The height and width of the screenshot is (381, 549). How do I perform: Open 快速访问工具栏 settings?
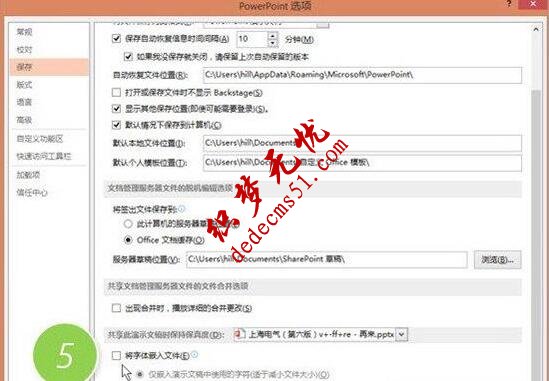tap(44, 156)
